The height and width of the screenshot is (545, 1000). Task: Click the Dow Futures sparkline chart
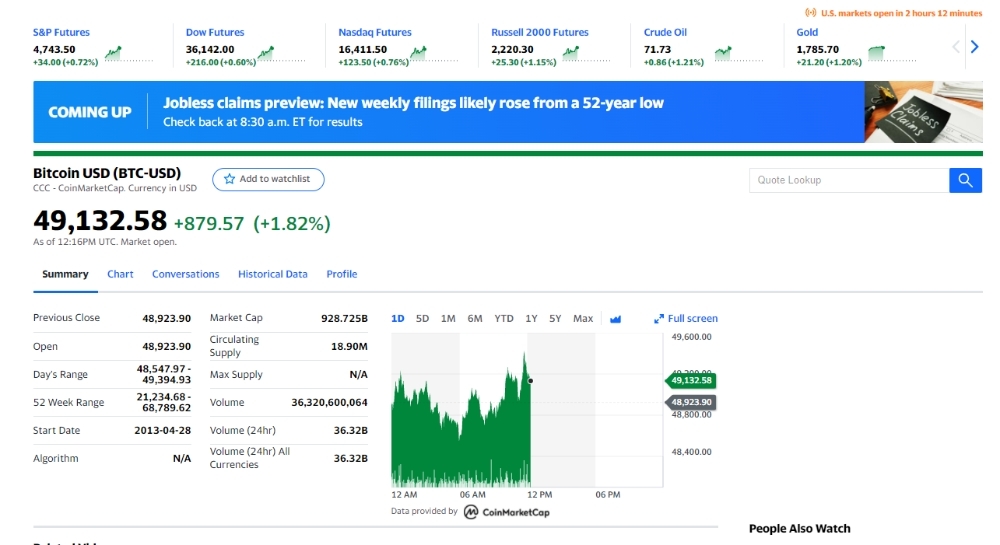click(281, 54)
